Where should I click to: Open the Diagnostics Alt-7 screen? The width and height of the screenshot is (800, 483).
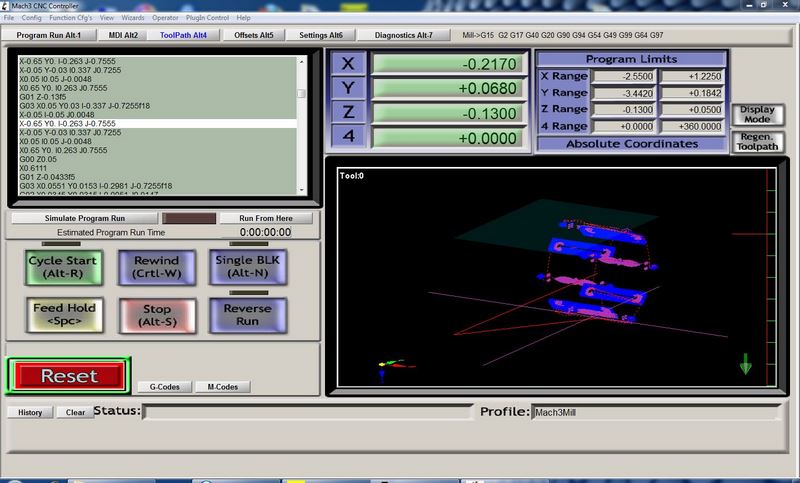pyautogui.click(x=403, y=35)
